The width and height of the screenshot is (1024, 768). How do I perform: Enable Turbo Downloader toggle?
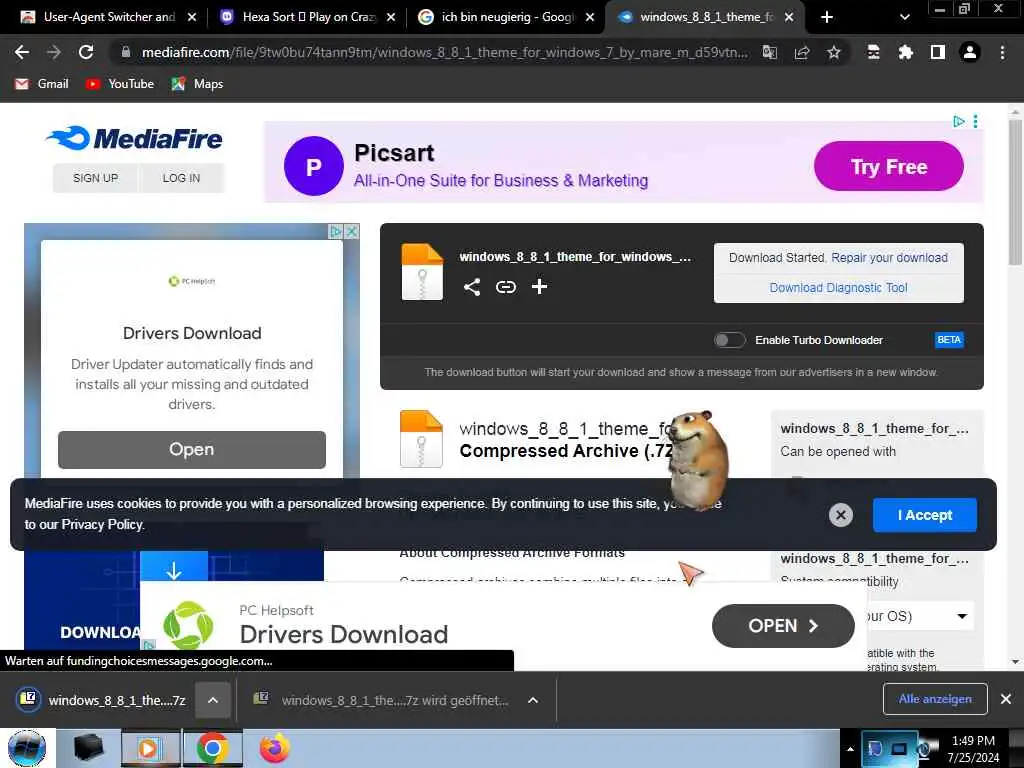[x=729, y=340]
